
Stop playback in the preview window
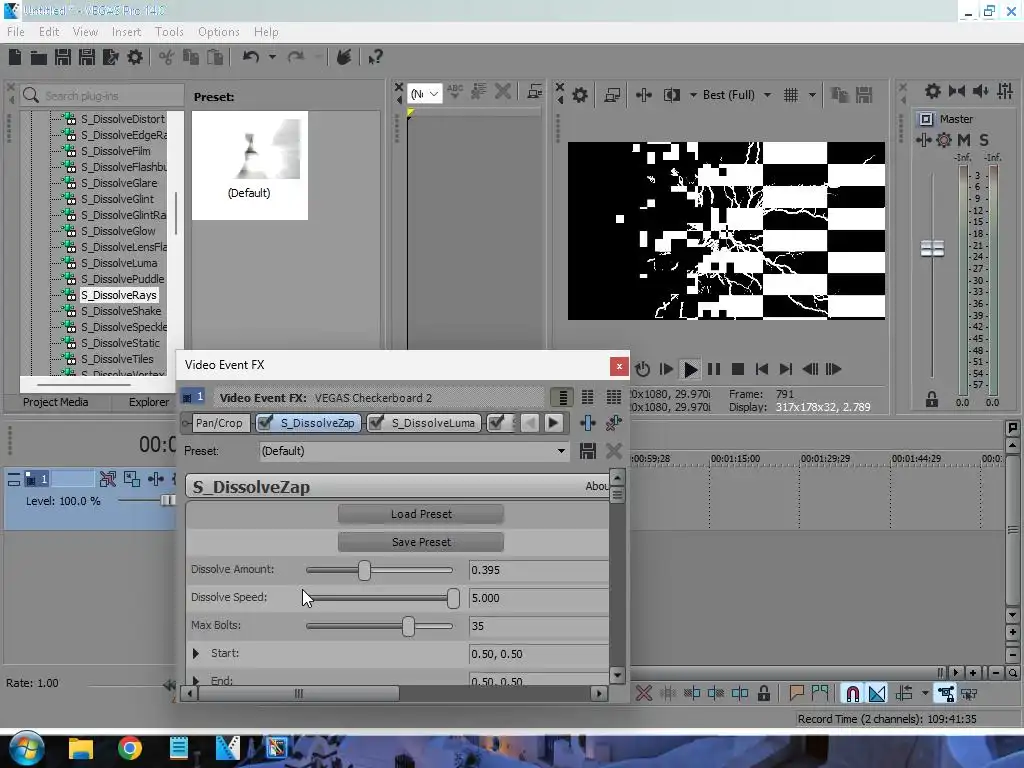(x=738, y=370)
